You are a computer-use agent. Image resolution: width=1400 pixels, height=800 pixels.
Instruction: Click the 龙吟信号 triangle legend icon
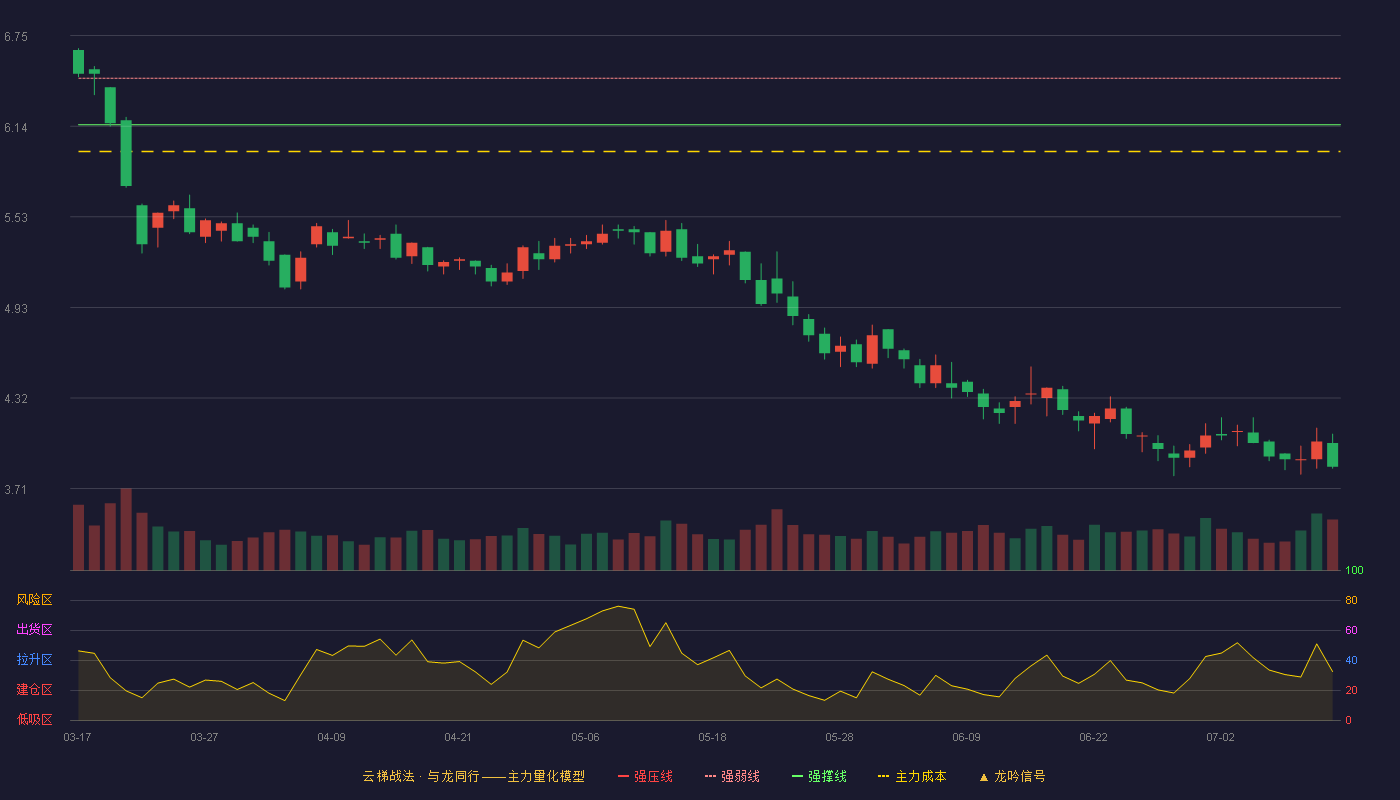[x=984, y=777]
